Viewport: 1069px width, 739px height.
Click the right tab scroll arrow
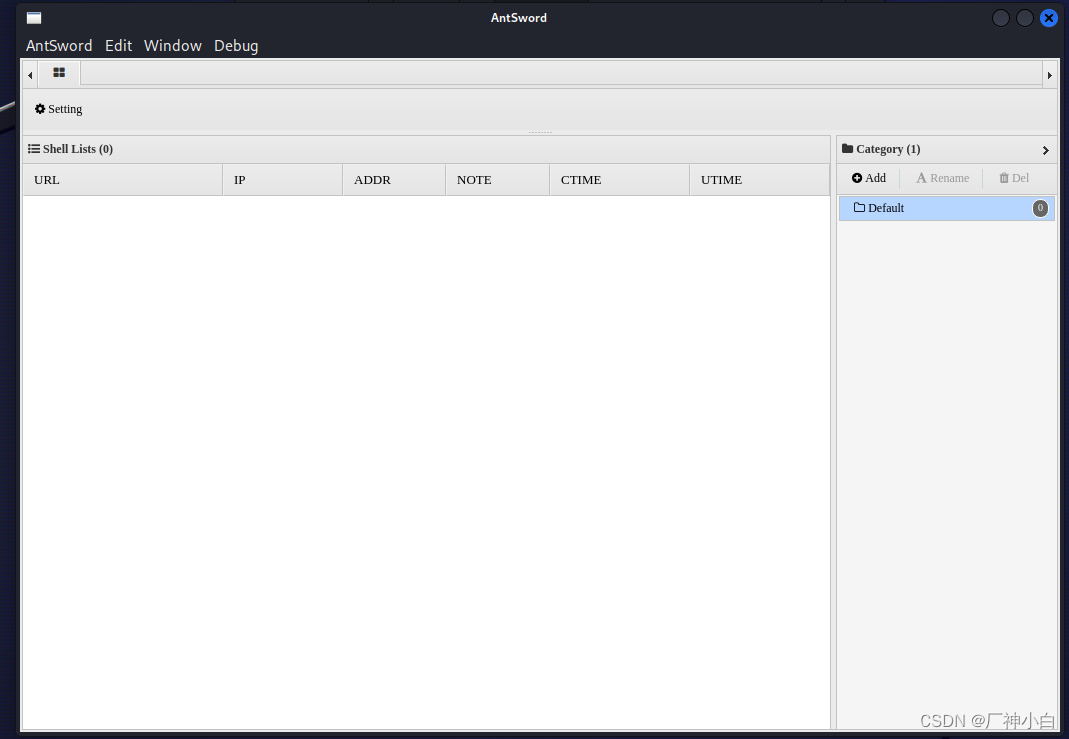point(1049,75)
